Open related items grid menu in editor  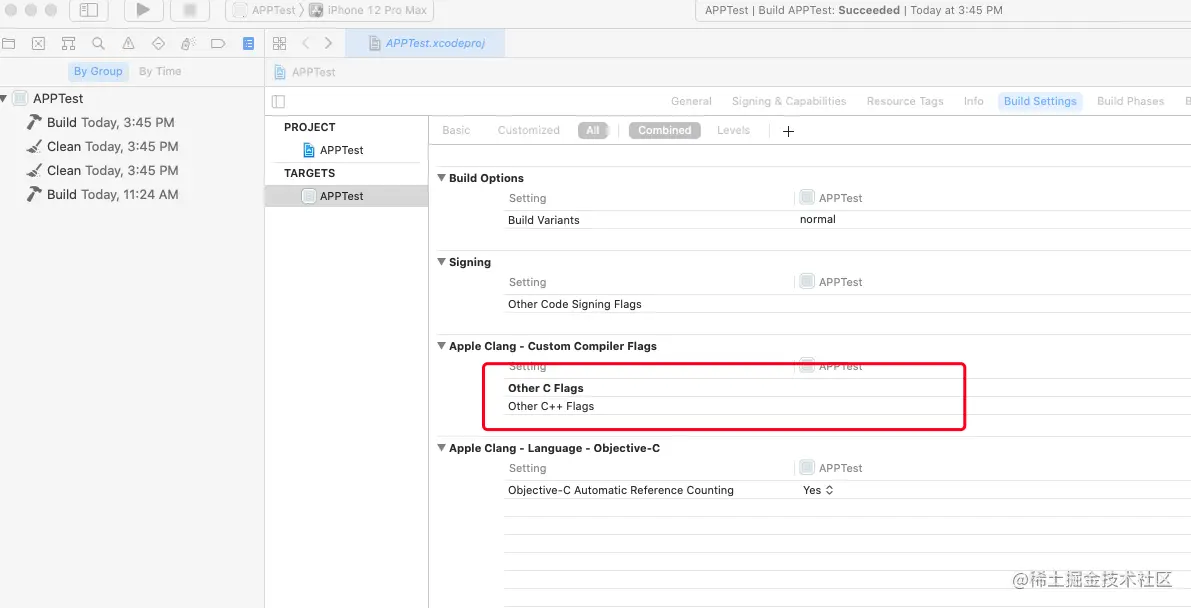click(280, 43)
